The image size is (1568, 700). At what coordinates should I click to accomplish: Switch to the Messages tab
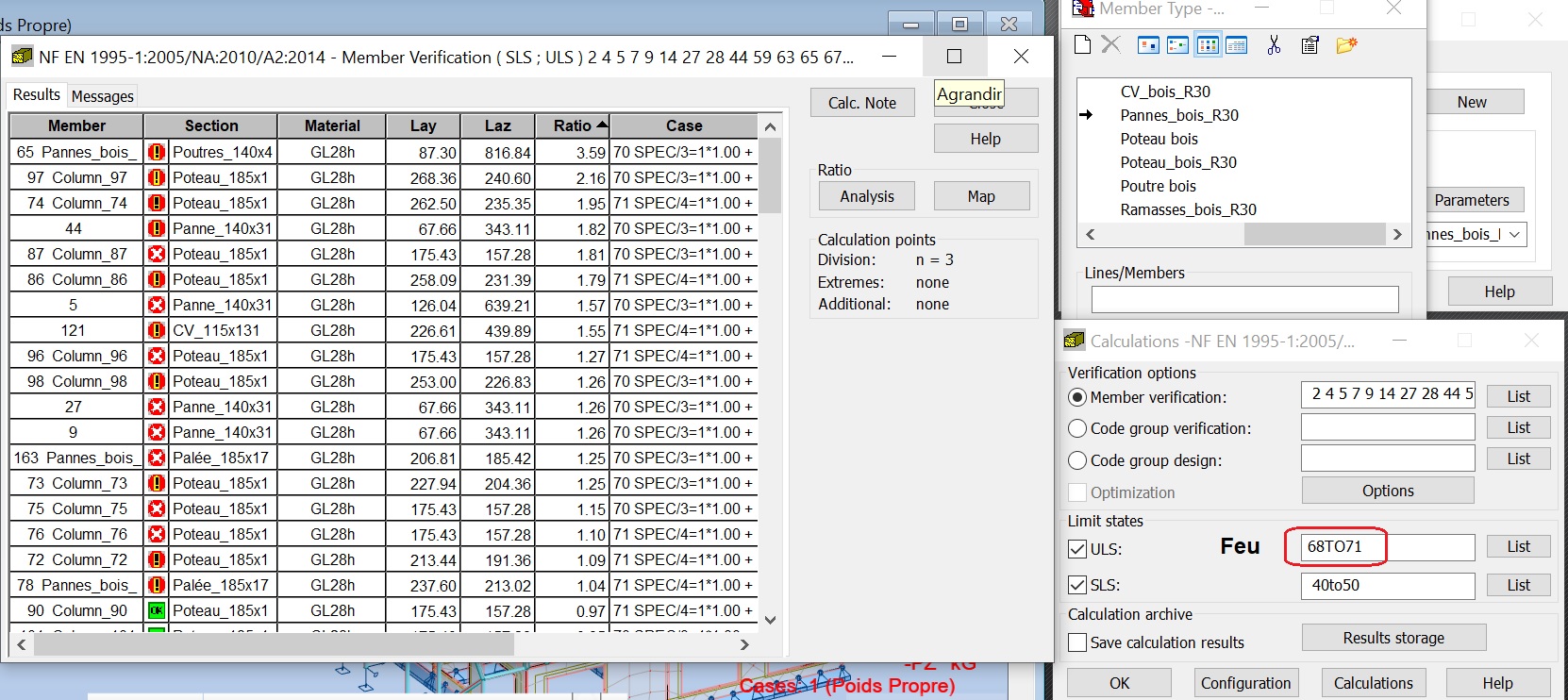click(103, 96)
